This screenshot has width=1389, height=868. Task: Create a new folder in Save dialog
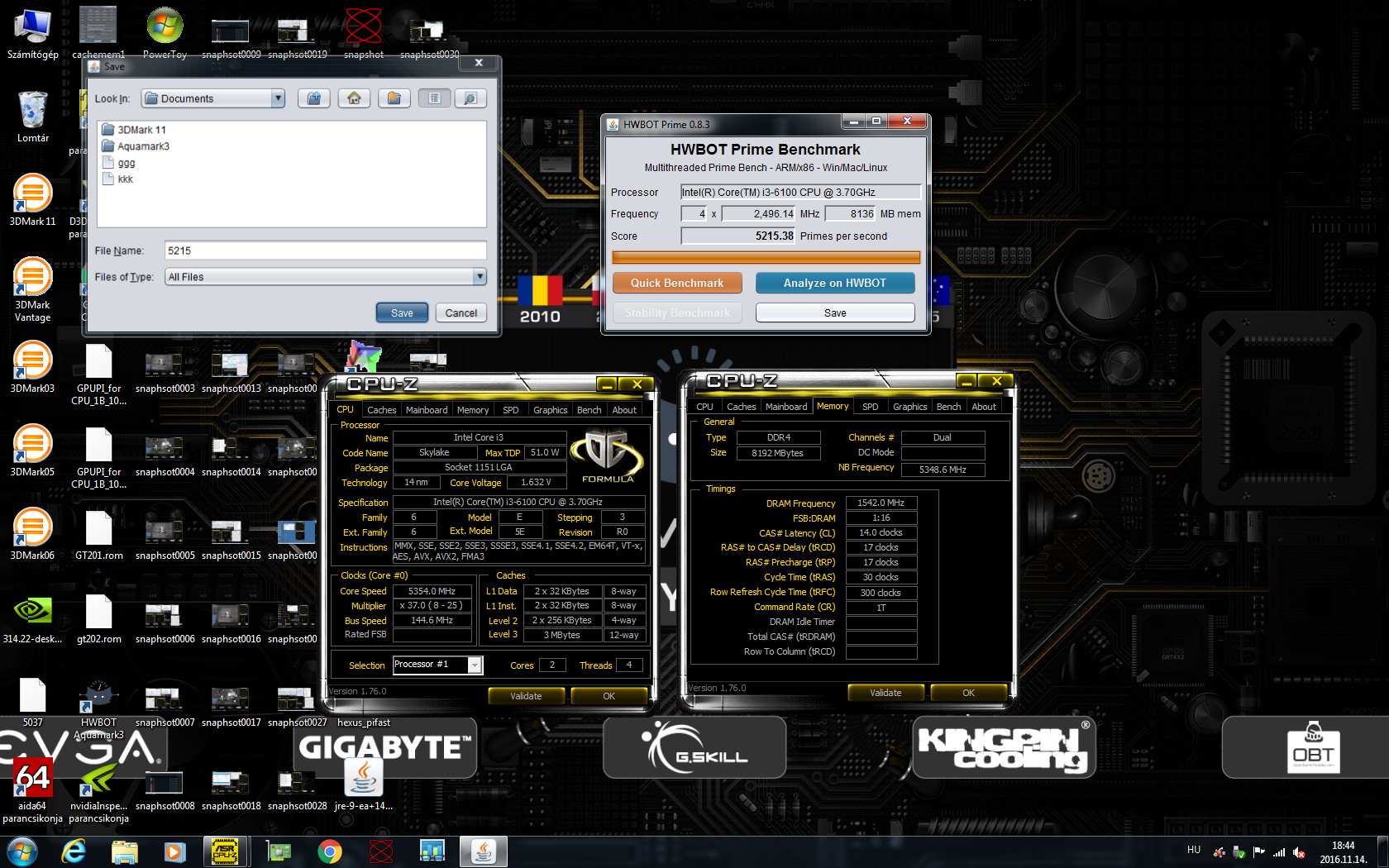pos(394,98)
